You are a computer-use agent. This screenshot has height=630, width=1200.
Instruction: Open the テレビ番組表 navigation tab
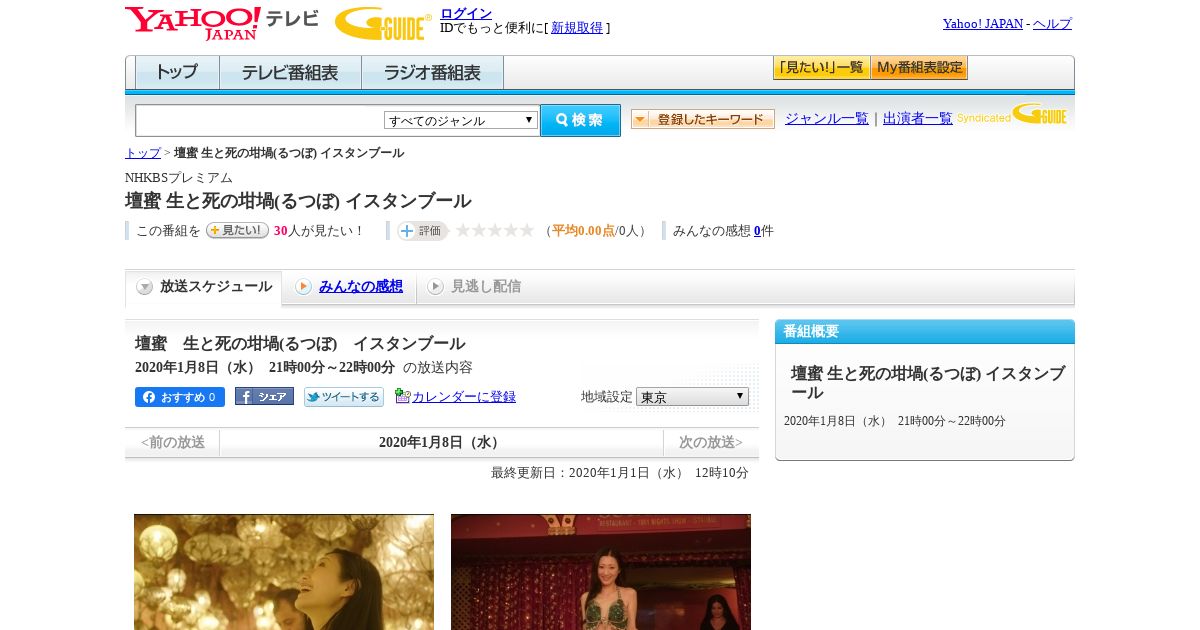290,73
